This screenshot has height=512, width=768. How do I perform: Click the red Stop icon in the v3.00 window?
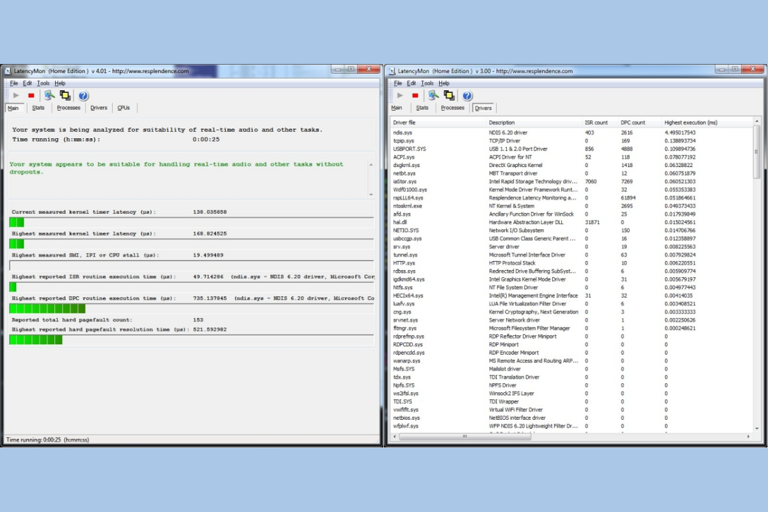[x=415, y=96]
